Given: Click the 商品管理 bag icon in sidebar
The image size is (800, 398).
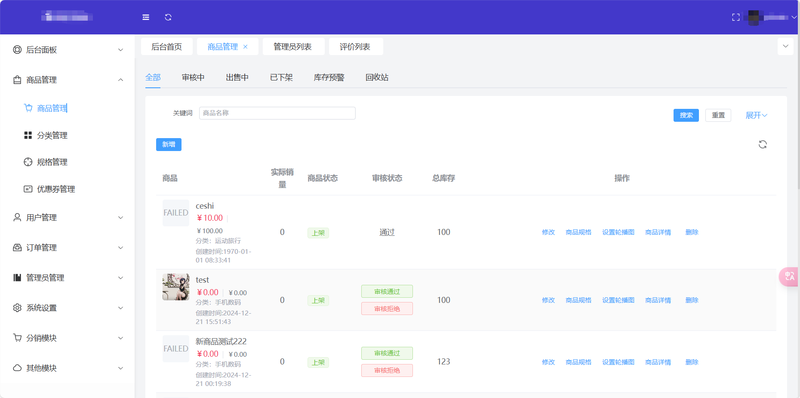Looking at the screenshot, I should [17, 80].
